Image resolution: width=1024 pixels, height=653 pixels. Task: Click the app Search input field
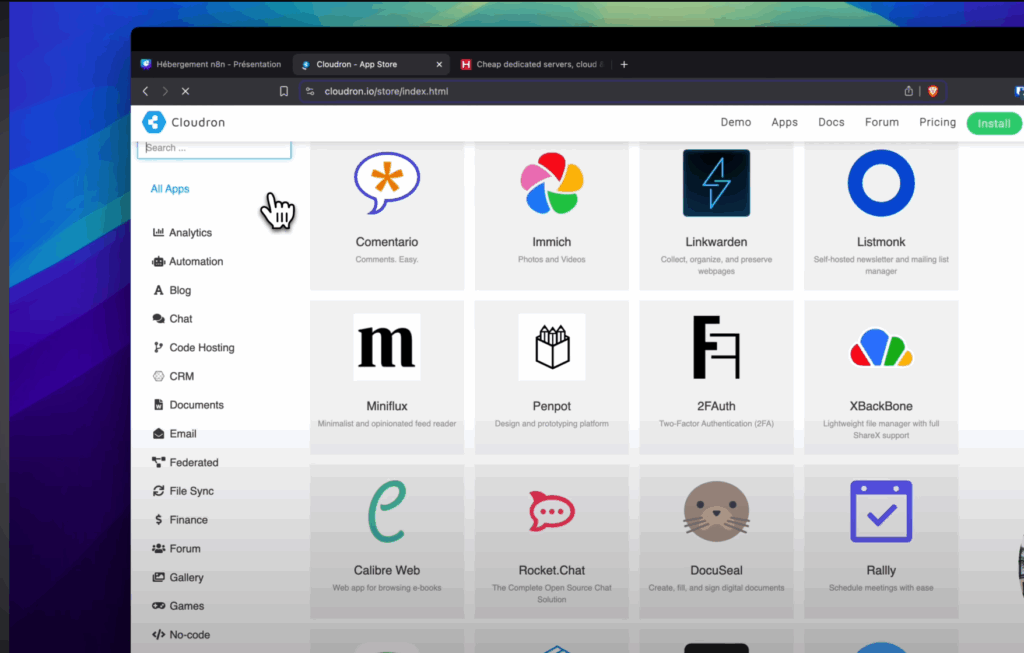point(214,148)
